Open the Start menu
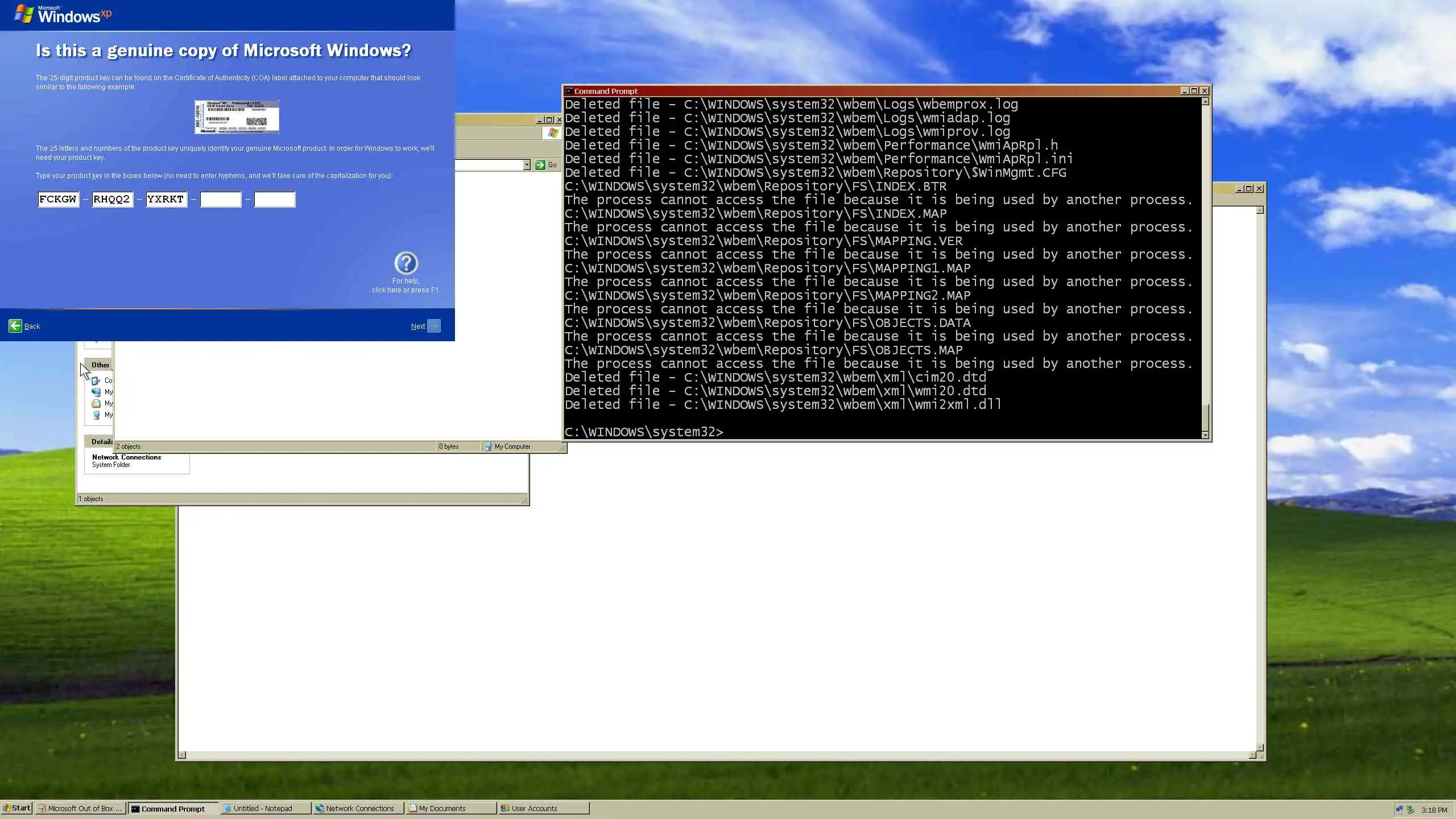Viewport: 1456px width, 819px height. point(16,808)
